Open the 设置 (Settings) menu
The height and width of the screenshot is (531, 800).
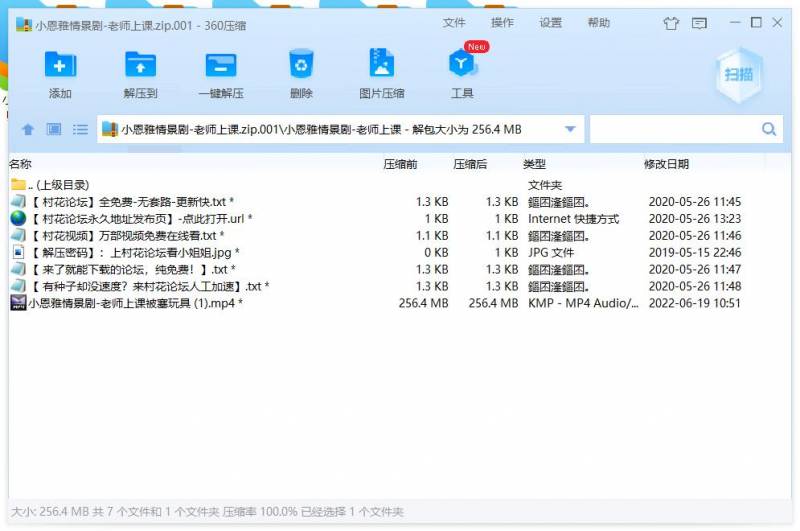pyautogui.click(x=550, y=23)
